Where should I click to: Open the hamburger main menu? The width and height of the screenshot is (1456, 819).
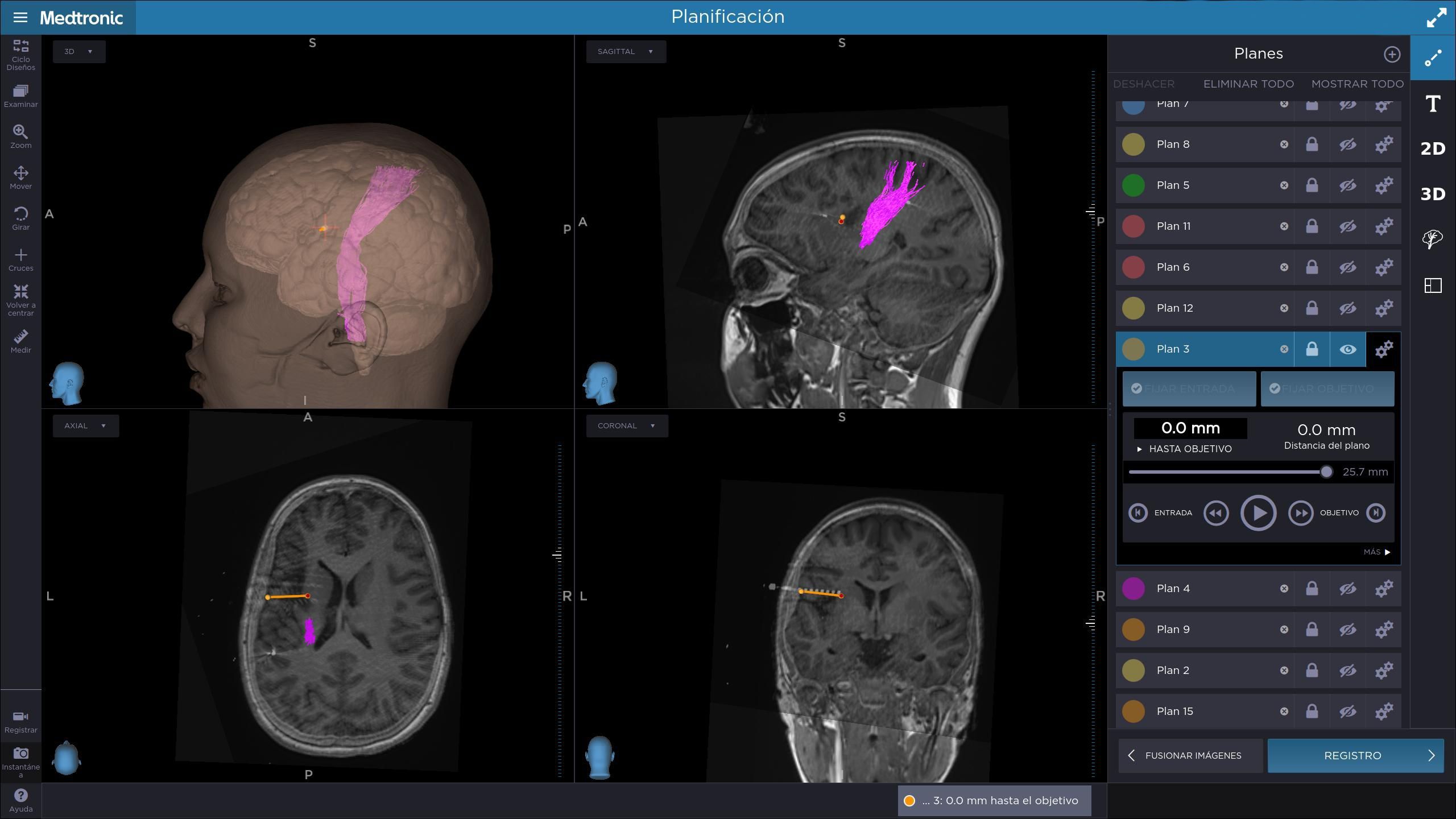pos(20,17)
